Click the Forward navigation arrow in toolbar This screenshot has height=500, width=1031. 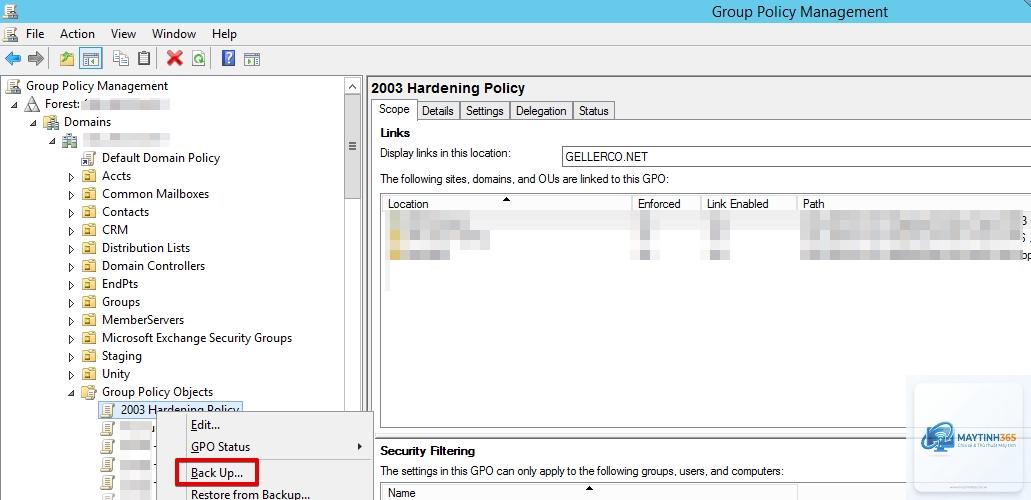pyautogui.click(x=36, y=59)
